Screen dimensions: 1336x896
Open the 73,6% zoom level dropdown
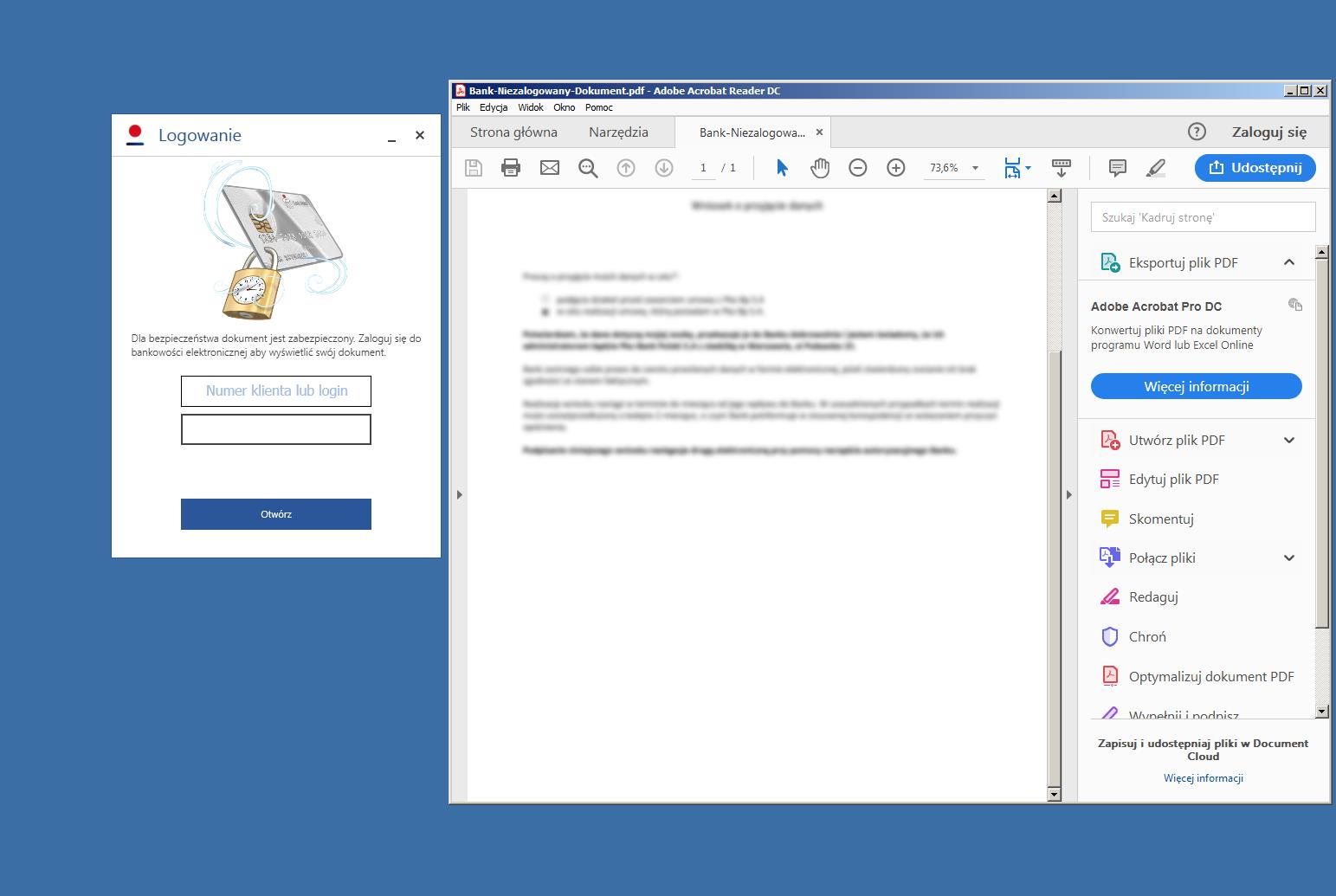976,168
